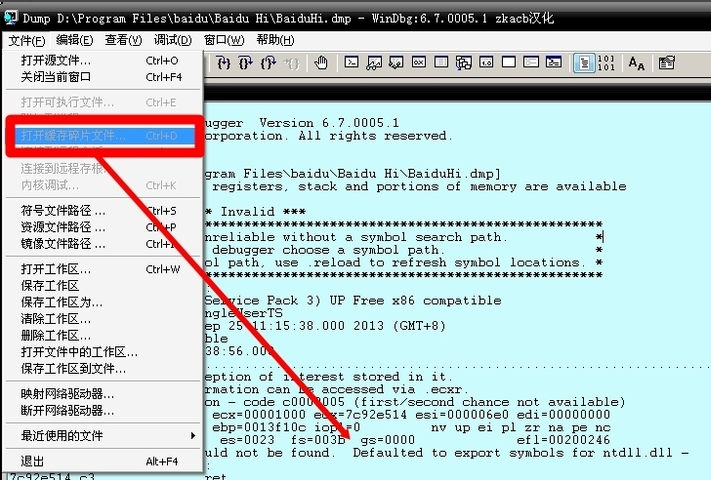This screenshot has width=711, height=480.
Task: Click the greyed Run to Cursor icon
Action: click(x=291, y=63)
